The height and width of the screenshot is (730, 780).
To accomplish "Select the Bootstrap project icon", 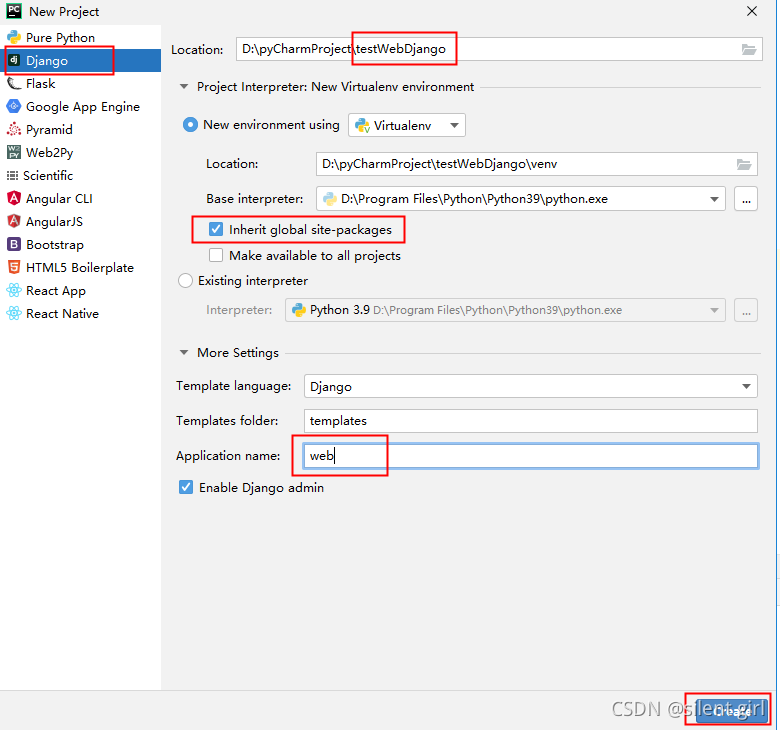I will 13,244.
